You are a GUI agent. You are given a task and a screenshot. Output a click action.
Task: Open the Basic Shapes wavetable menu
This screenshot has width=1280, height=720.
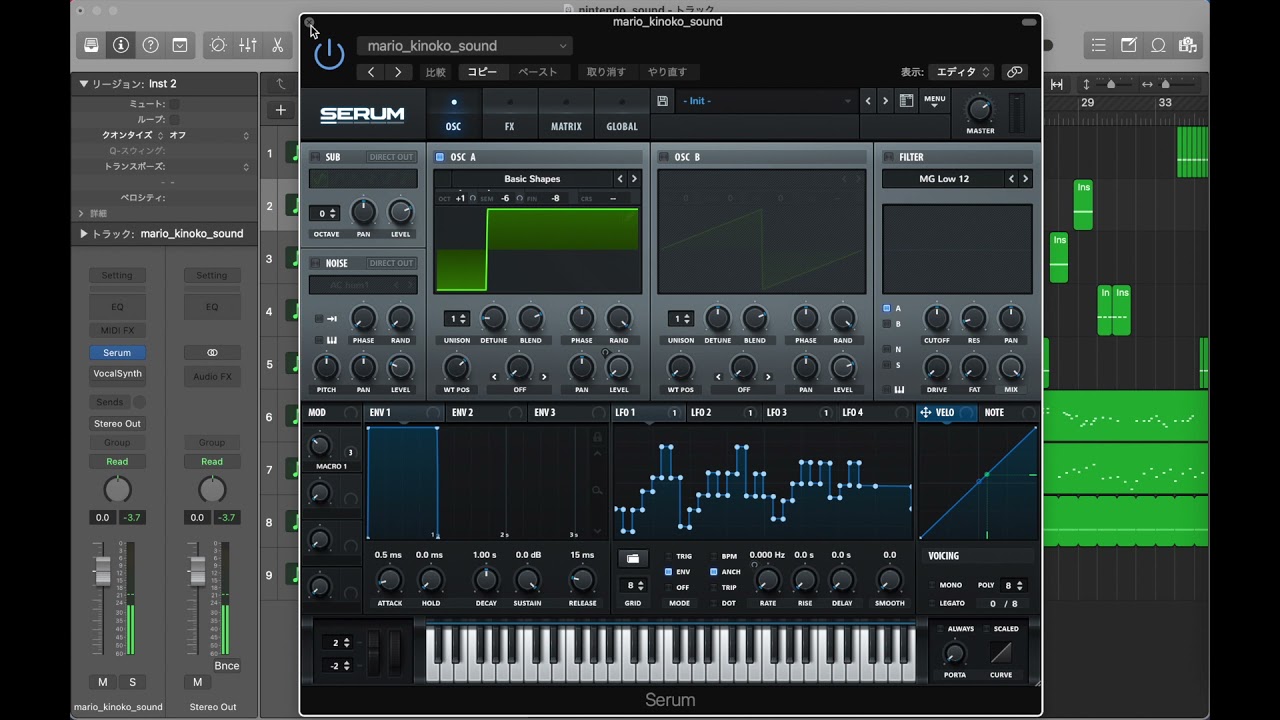pyautogui.click(x=531, y=179)
